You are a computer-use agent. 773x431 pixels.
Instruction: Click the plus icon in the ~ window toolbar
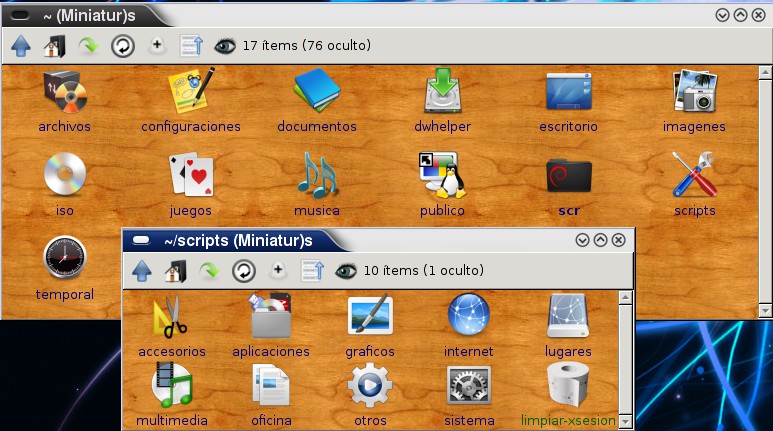tap(157, 45)
